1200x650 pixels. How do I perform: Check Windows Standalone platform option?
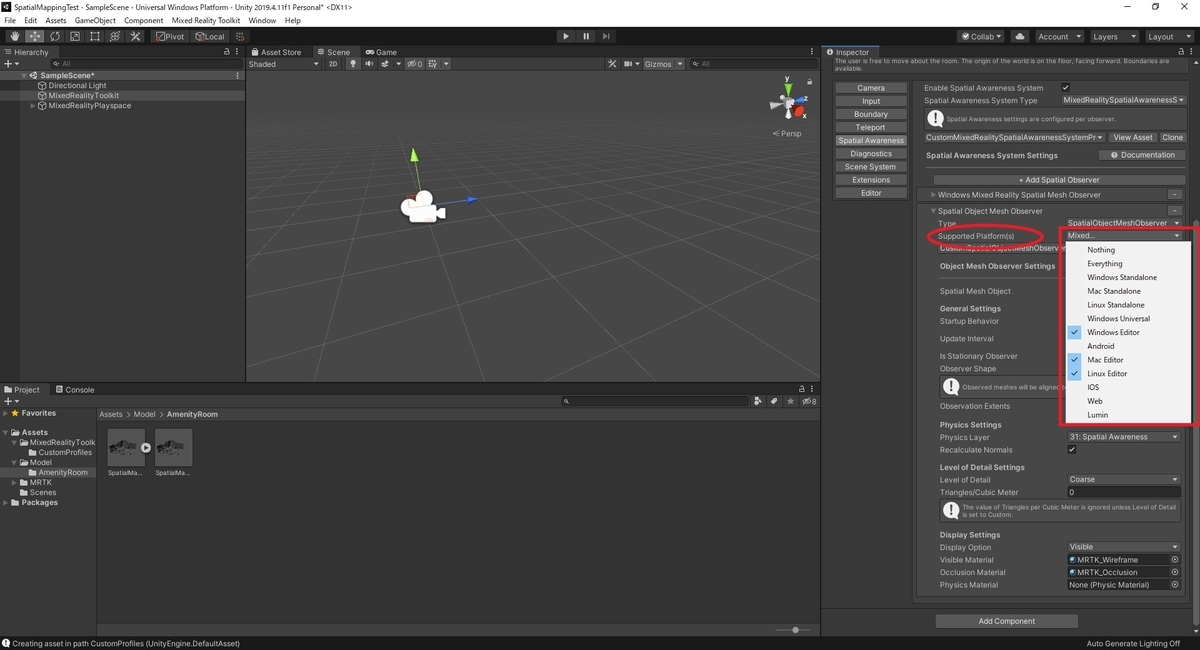pos(1128,277)
